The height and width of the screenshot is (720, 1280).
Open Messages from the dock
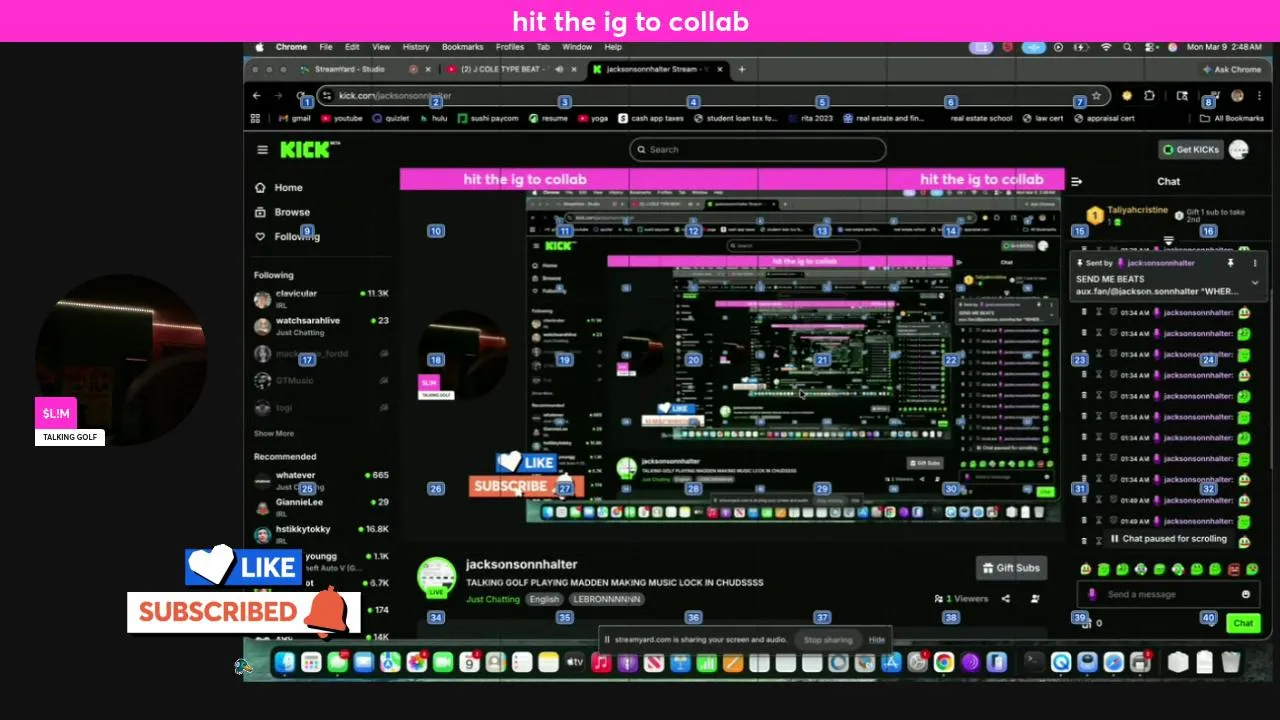(337, 662)
